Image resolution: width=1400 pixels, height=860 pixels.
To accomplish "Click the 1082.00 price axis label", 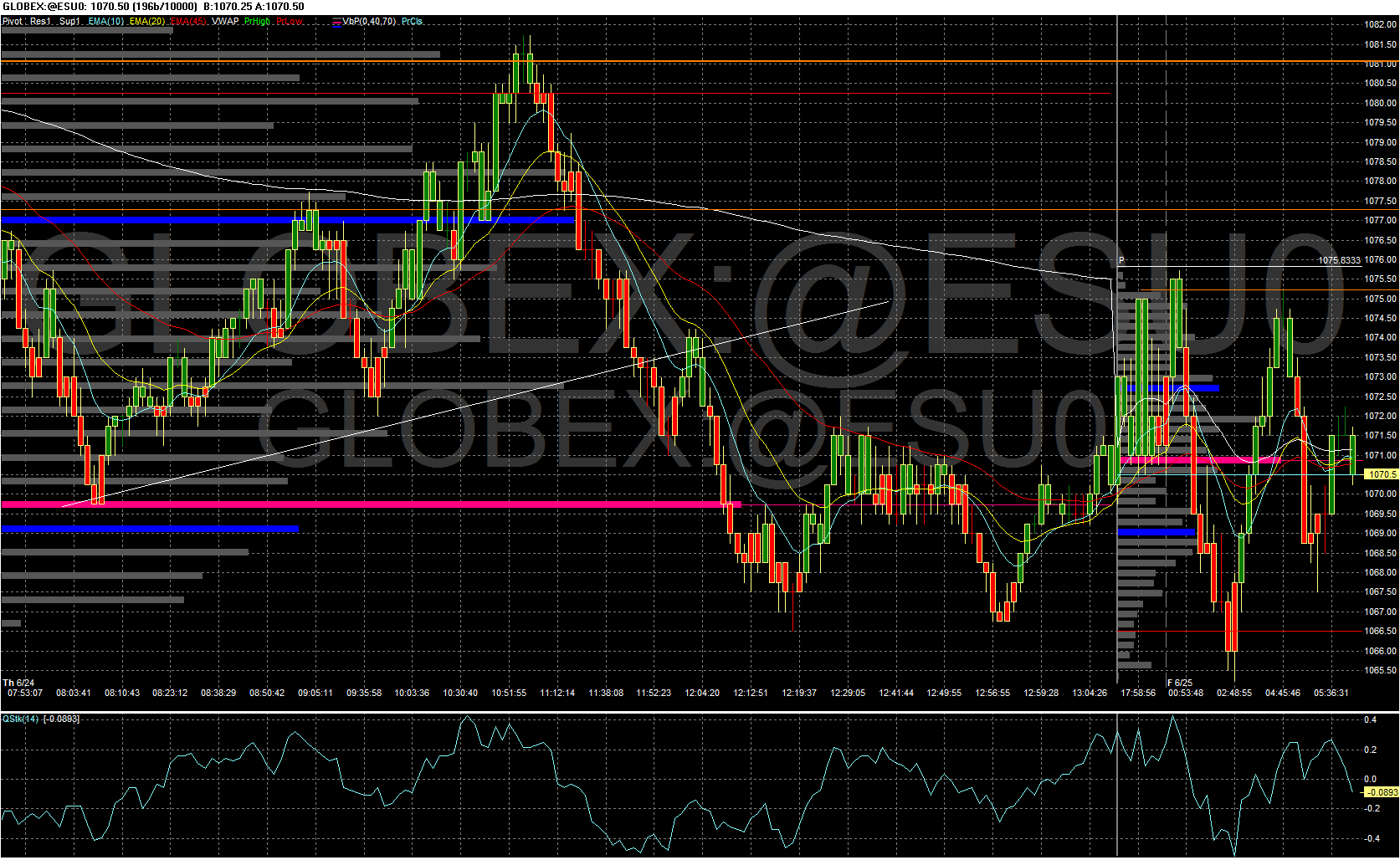I will [x=1380, y=24].
